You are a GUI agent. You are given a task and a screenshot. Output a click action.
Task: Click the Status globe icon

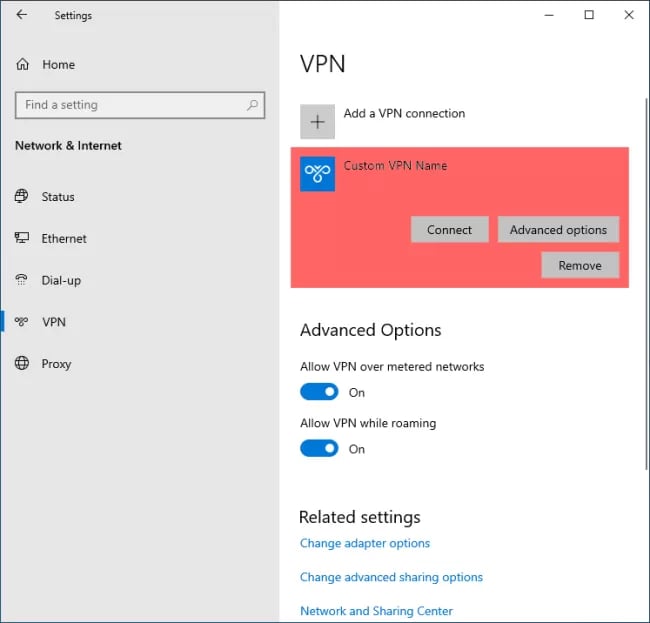(22, 196)
